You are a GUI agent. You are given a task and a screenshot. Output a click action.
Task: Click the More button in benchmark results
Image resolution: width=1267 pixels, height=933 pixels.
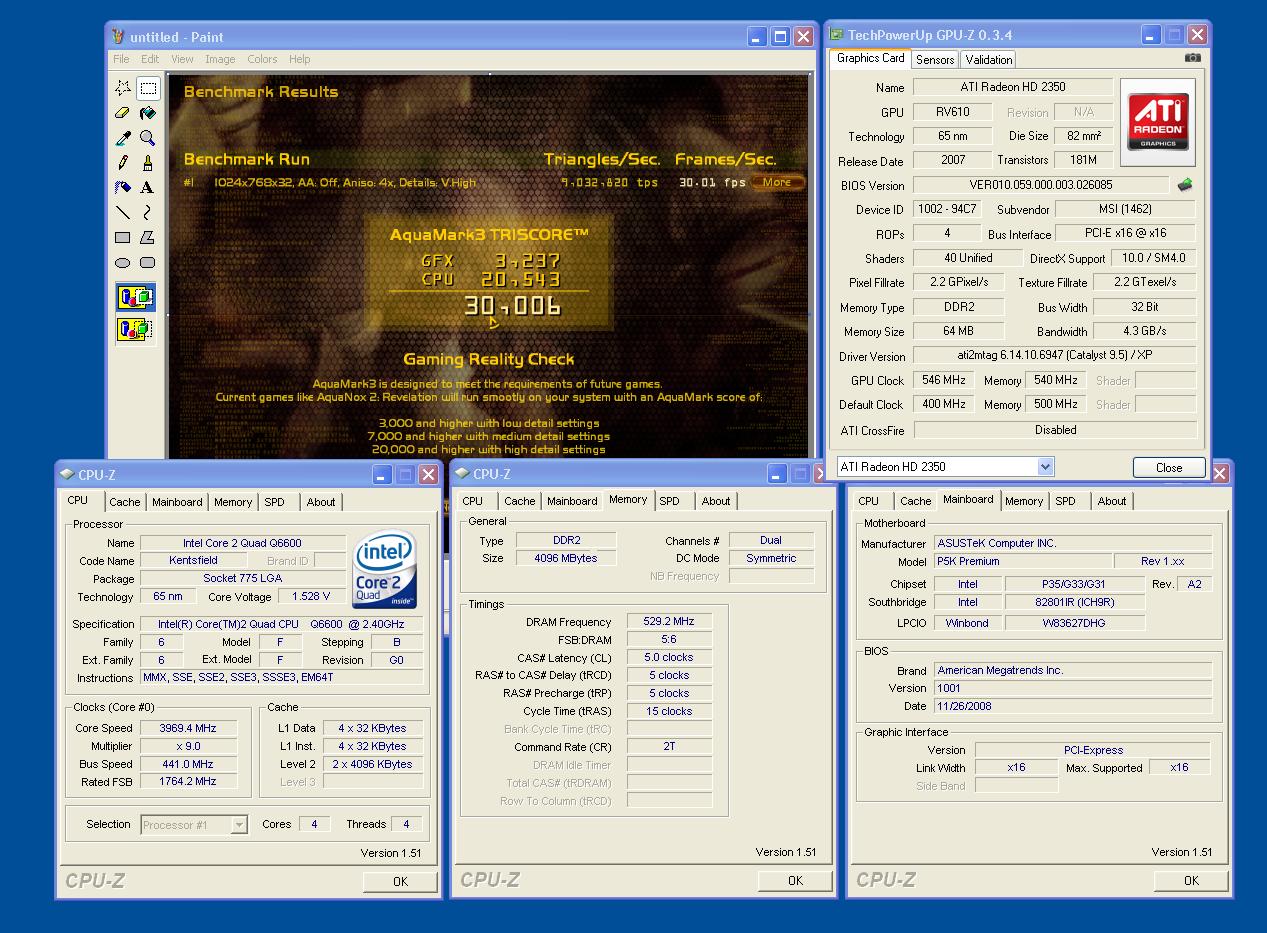(x=777, y=182)
